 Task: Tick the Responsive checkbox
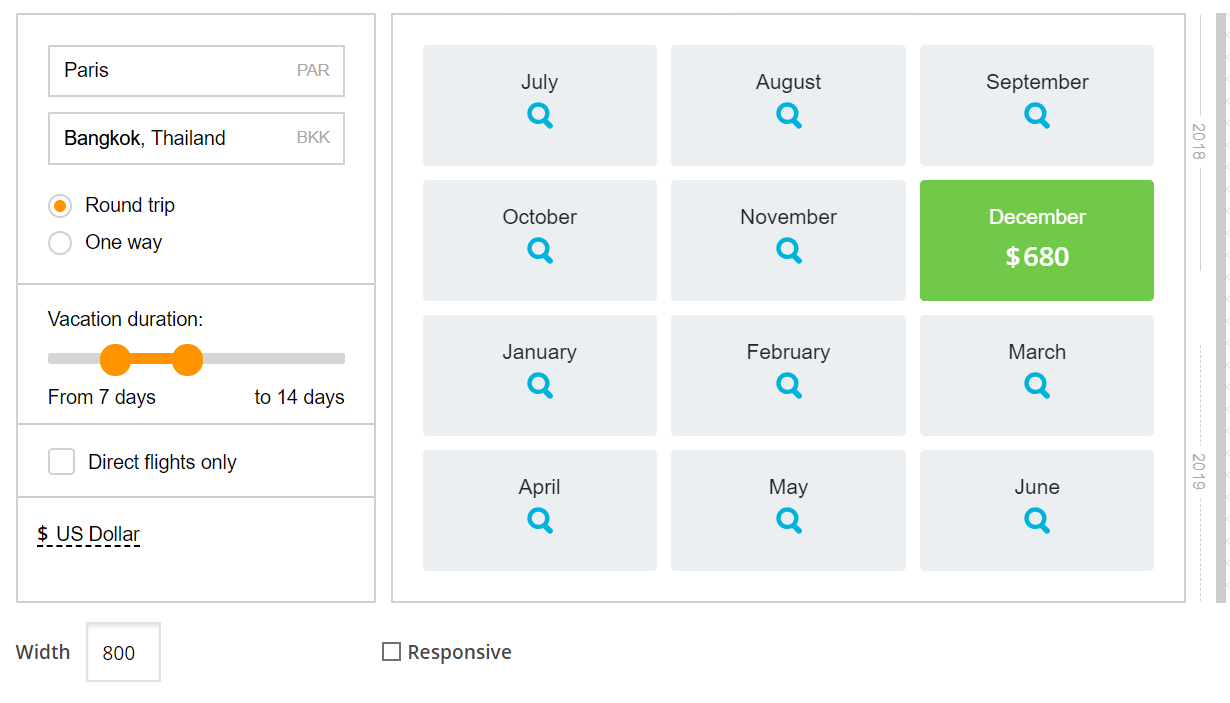[x=391, y=652]
